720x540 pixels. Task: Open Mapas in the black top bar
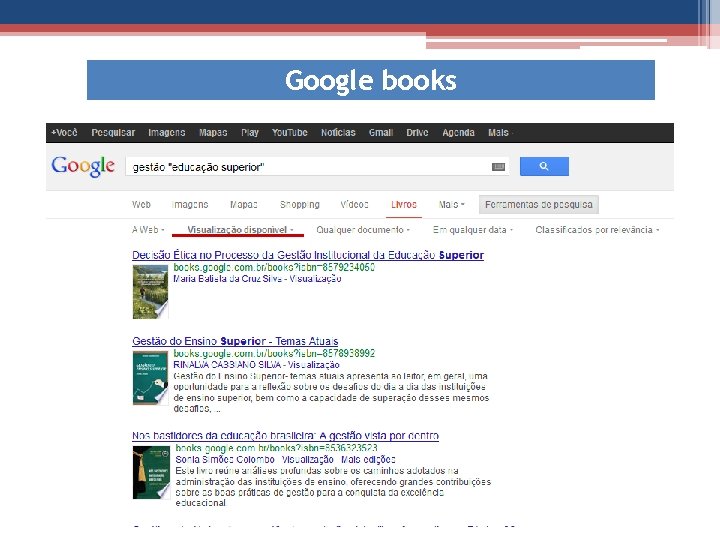213,133
